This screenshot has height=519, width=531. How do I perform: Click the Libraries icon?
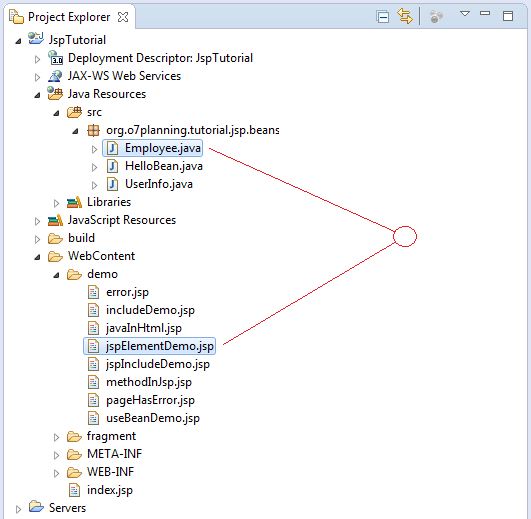(x=74, y=202)
